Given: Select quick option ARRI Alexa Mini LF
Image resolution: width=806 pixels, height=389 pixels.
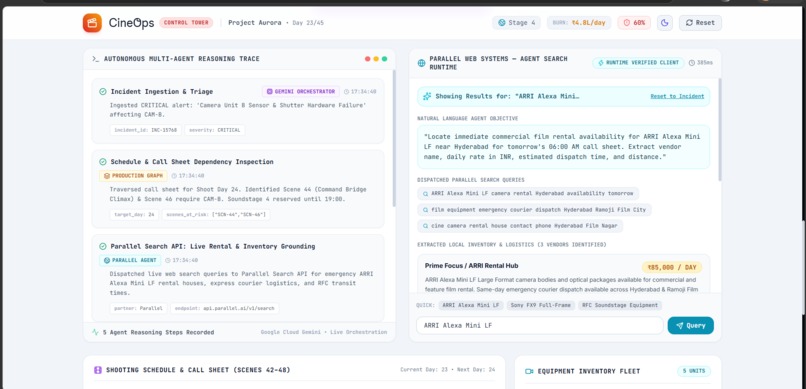Looking at the screenshot, I should click(470, 305).
